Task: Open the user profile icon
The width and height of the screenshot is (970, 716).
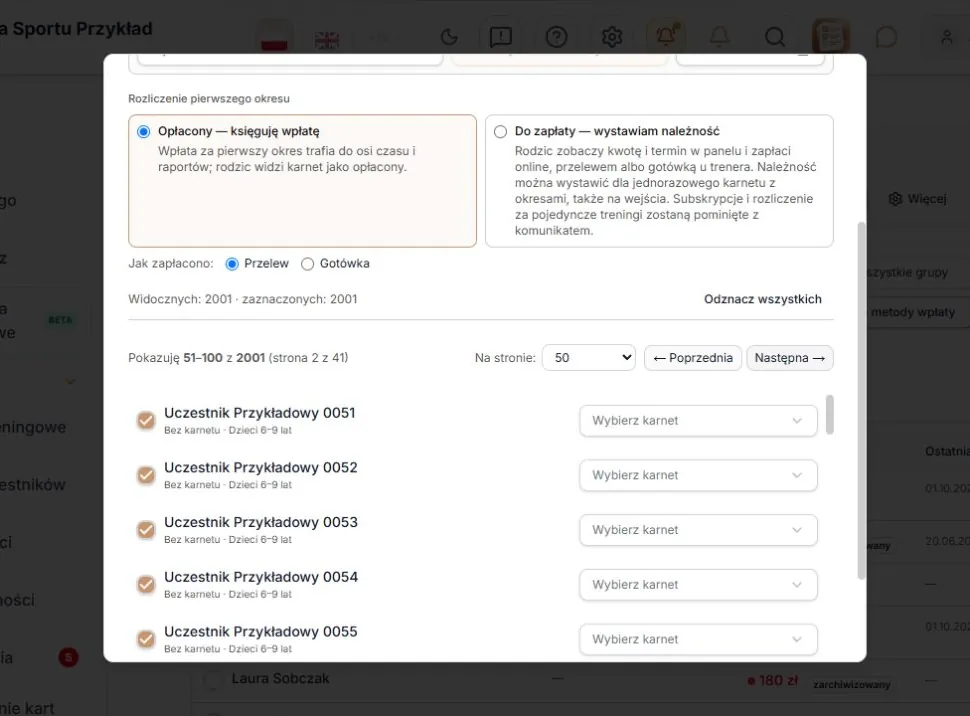Action: tap(946, 37)
